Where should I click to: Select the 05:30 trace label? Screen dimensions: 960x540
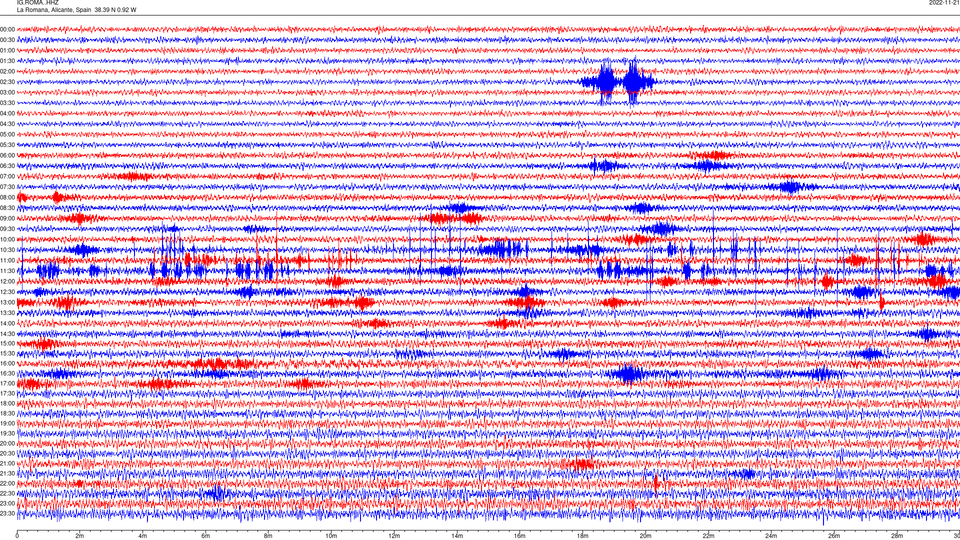(x=7, y=144)
